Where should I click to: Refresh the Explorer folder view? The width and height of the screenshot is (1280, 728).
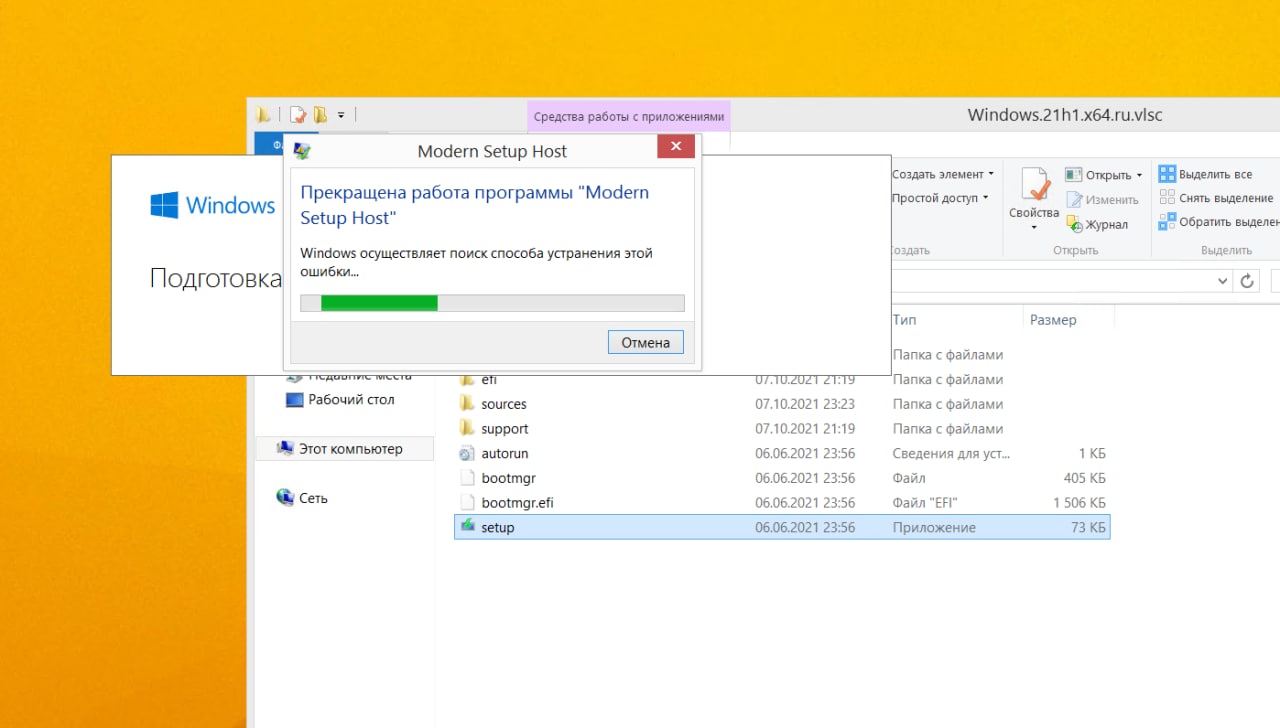pyautogui.click(x=1247, y=281)
